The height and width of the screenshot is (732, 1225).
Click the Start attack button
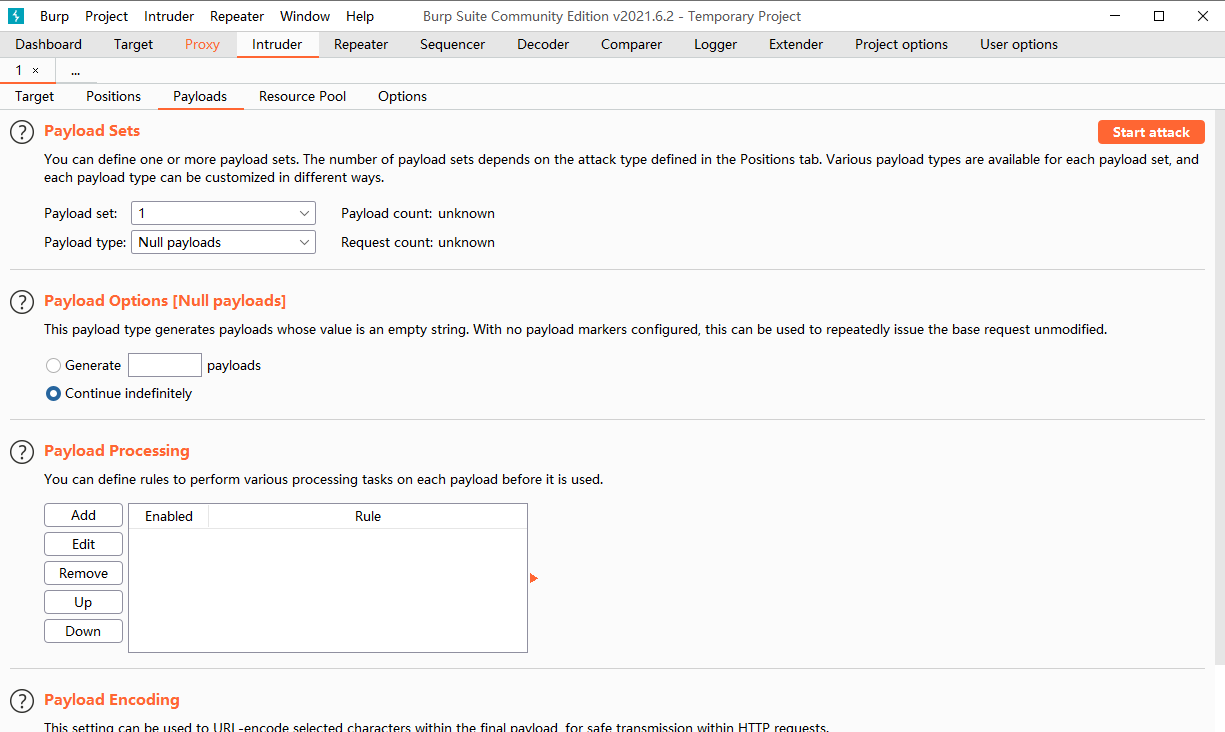pyautogui.click(x=1151, y=132)
